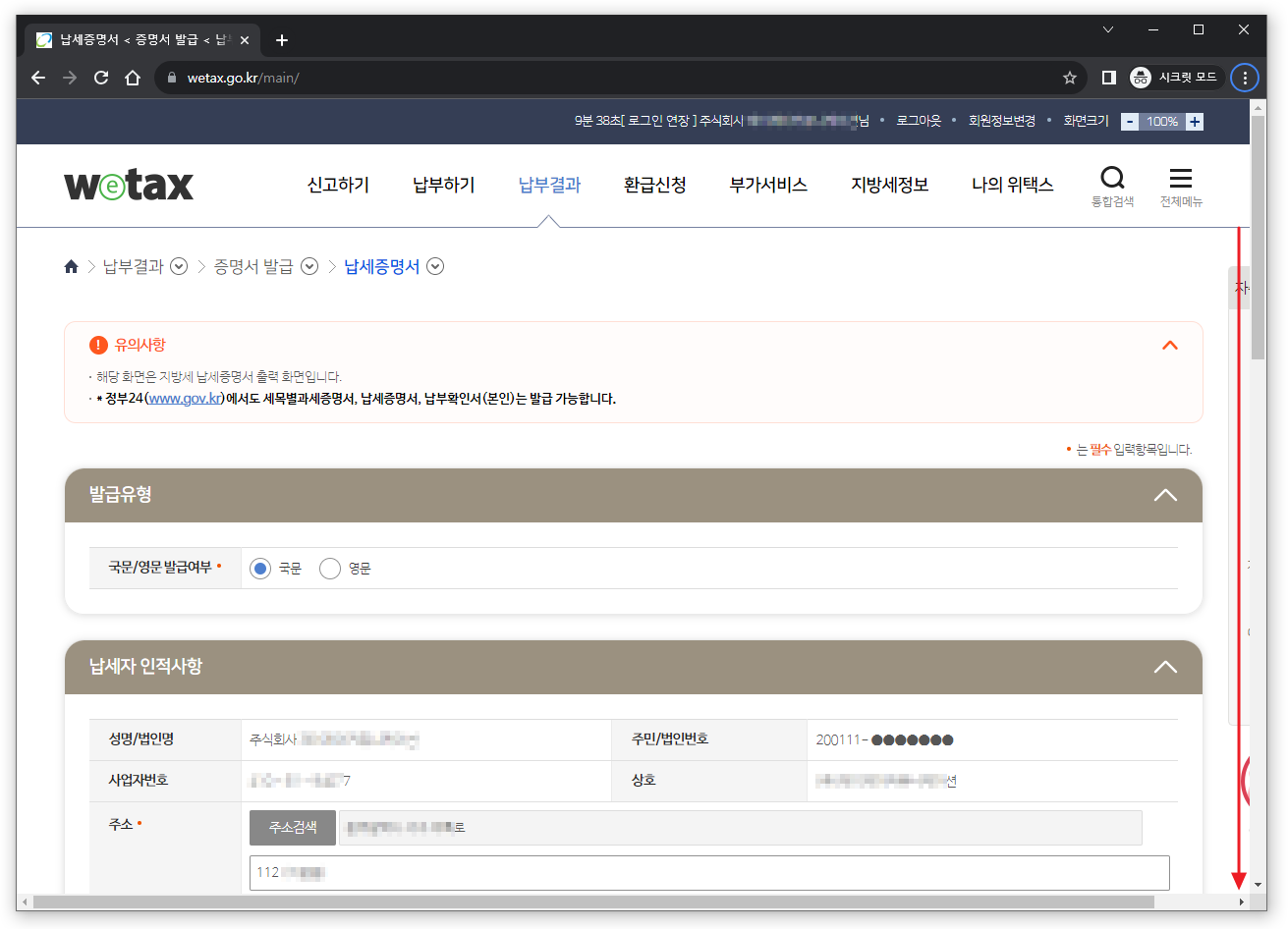Open the browser side panel icon

click(x=1108, y=78)
